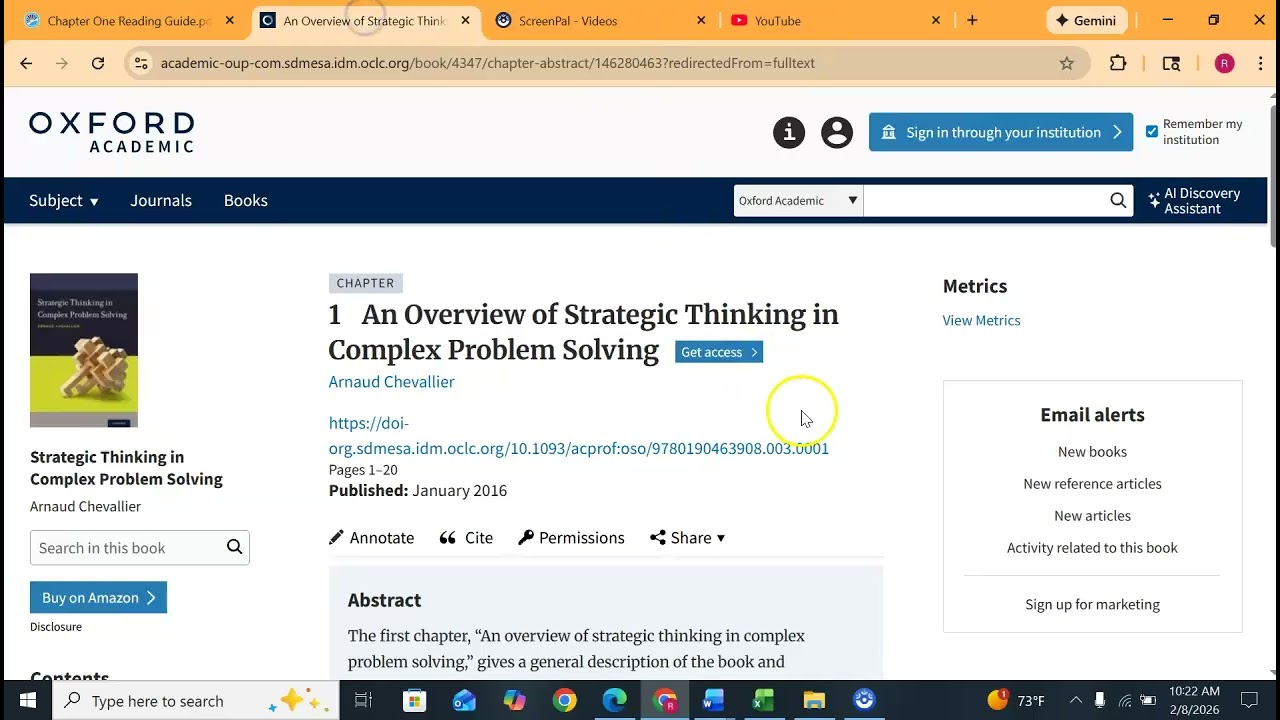Screen dimensions: 1280x720
Task: Bookmark this page with the star icon
Action: [x=1067, y=63]
